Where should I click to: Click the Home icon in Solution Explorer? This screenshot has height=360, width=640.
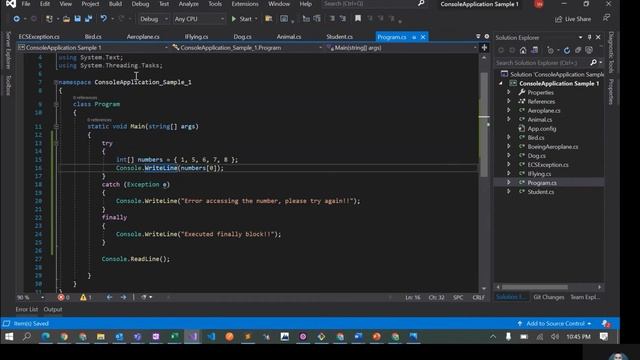[523, 50]
